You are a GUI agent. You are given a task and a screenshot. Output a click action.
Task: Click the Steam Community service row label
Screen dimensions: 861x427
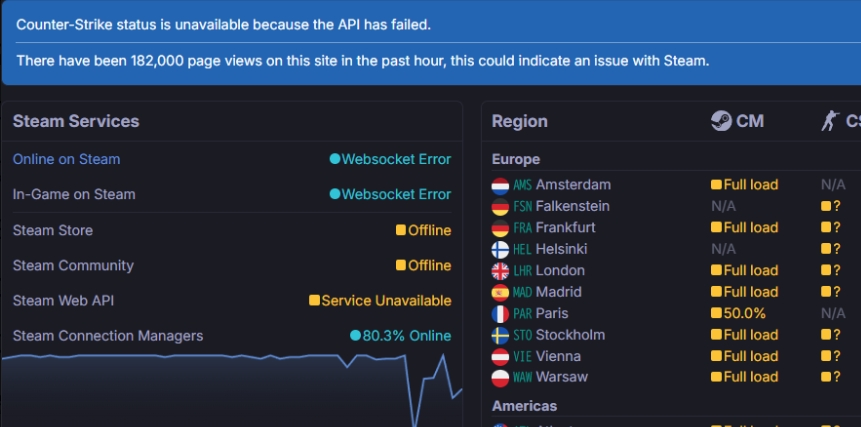(x=73, y=265)
